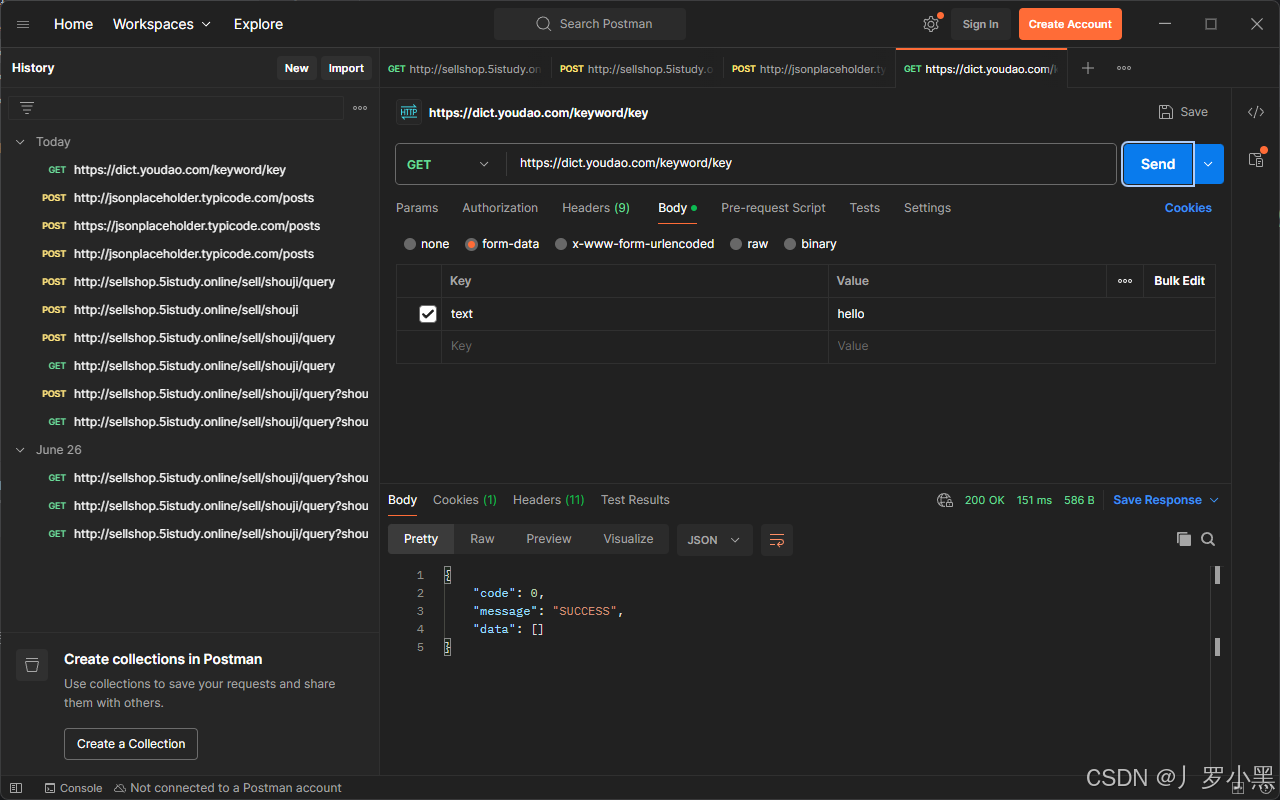The height and width of the screenshot is (800, 1280).
Task: Select the binary body type
Action: [x=790, y=244]
